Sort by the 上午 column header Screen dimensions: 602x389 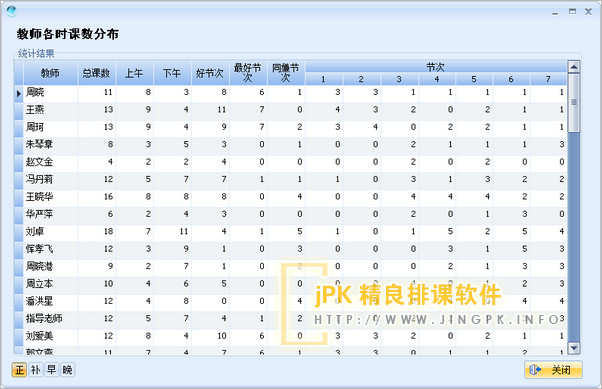click(134, 73)
